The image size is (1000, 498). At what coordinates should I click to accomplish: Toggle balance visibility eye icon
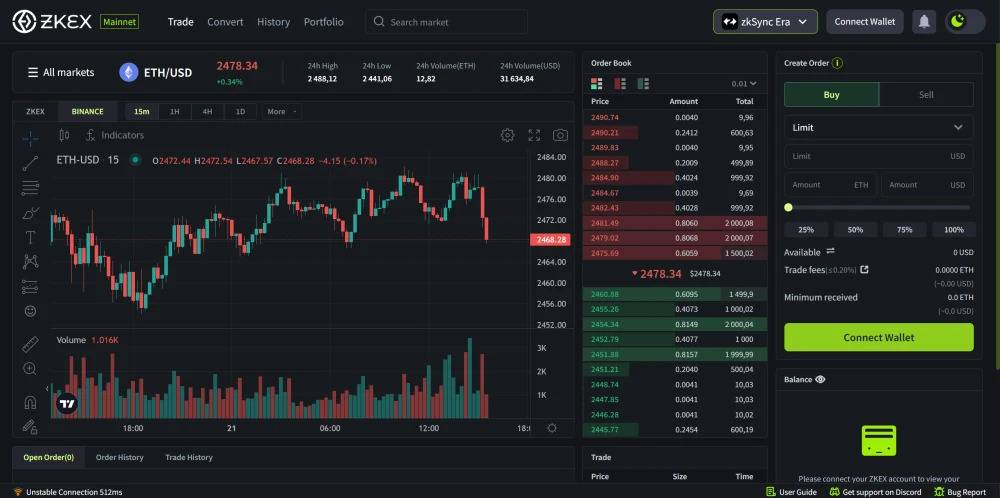tap(820, 379)
